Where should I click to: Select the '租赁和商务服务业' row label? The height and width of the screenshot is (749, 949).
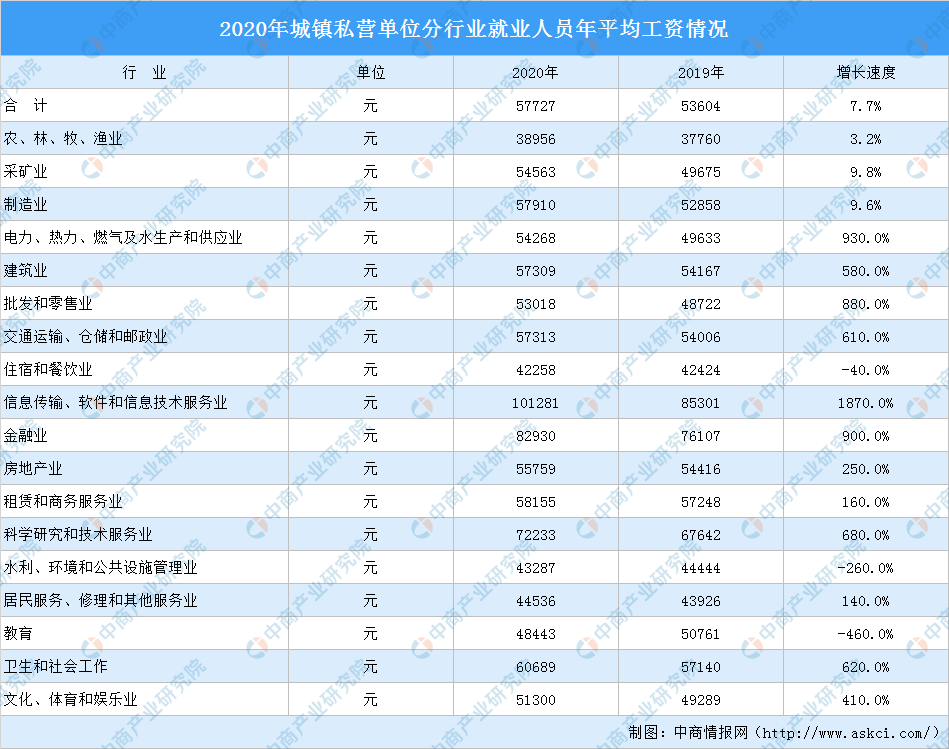(x=63, y=502)
